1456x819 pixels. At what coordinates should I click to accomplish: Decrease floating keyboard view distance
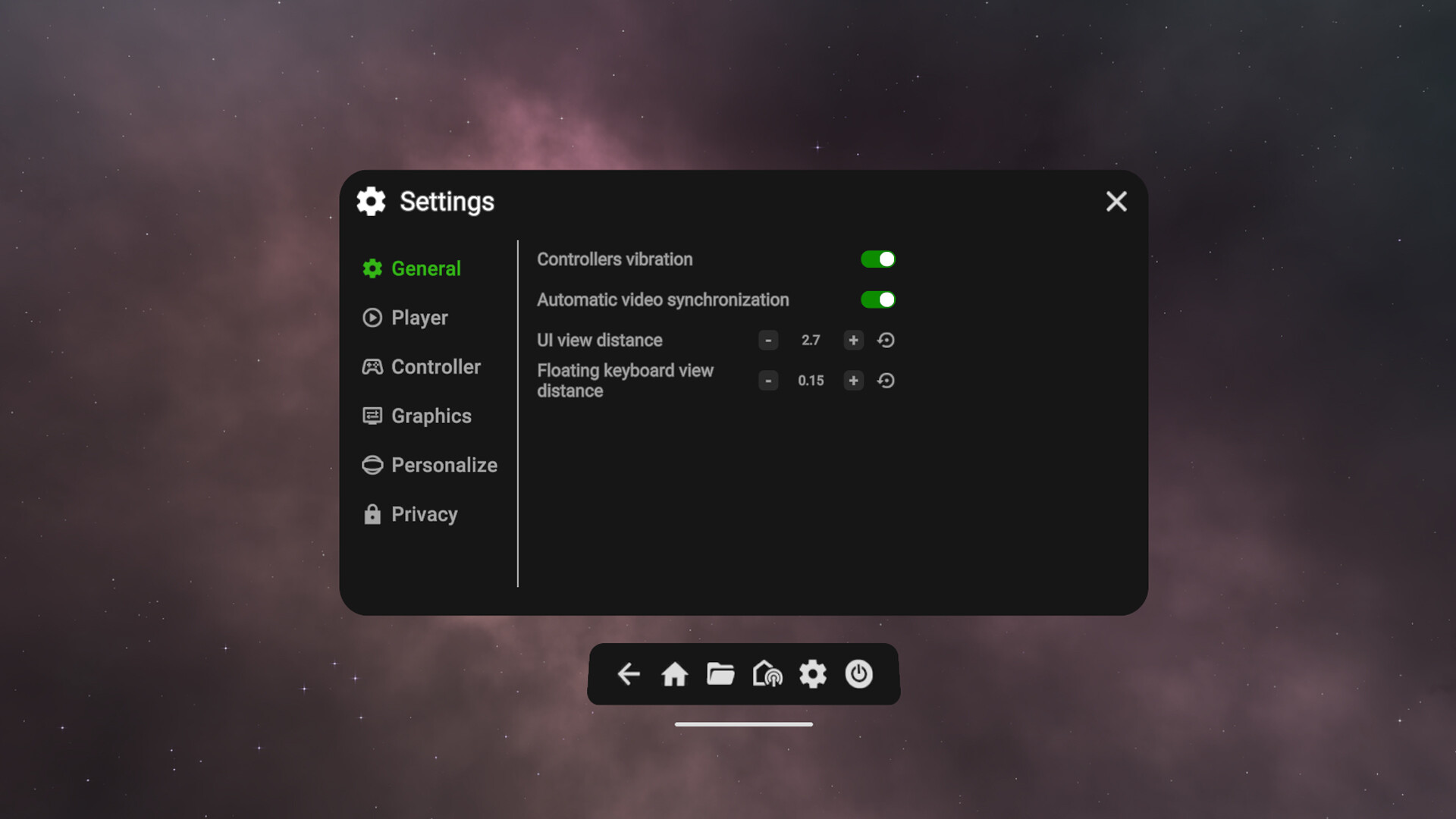768,381
